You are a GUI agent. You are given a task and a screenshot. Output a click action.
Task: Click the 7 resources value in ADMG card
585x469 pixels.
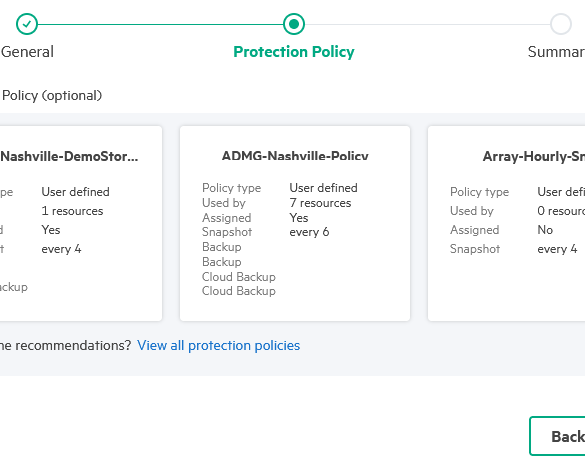320,203
